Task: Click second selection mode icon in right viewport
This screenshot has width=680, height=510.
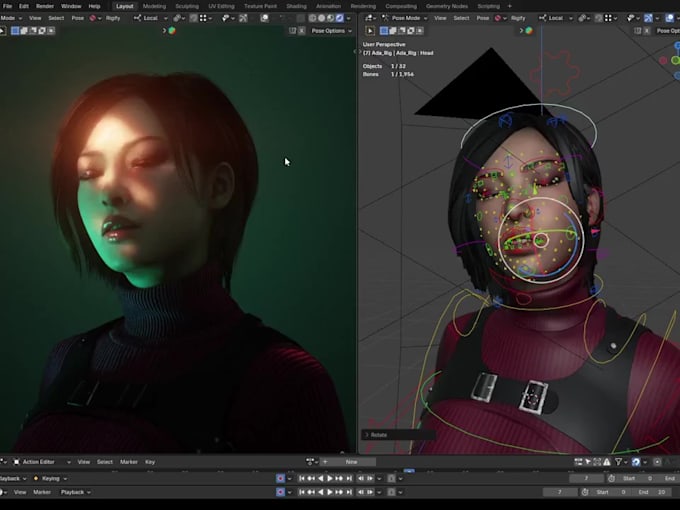Action: [393, 30]
